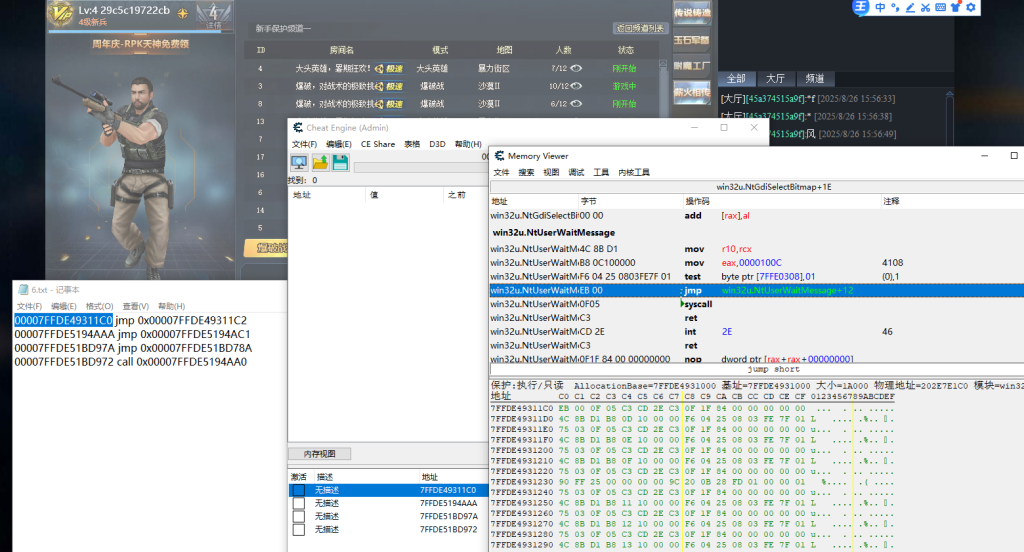Image resolution: width=1024 pixels, height=552 pixels.
Task: Click spectate eye icon for room 3
Action: click(x=576, y=86)
